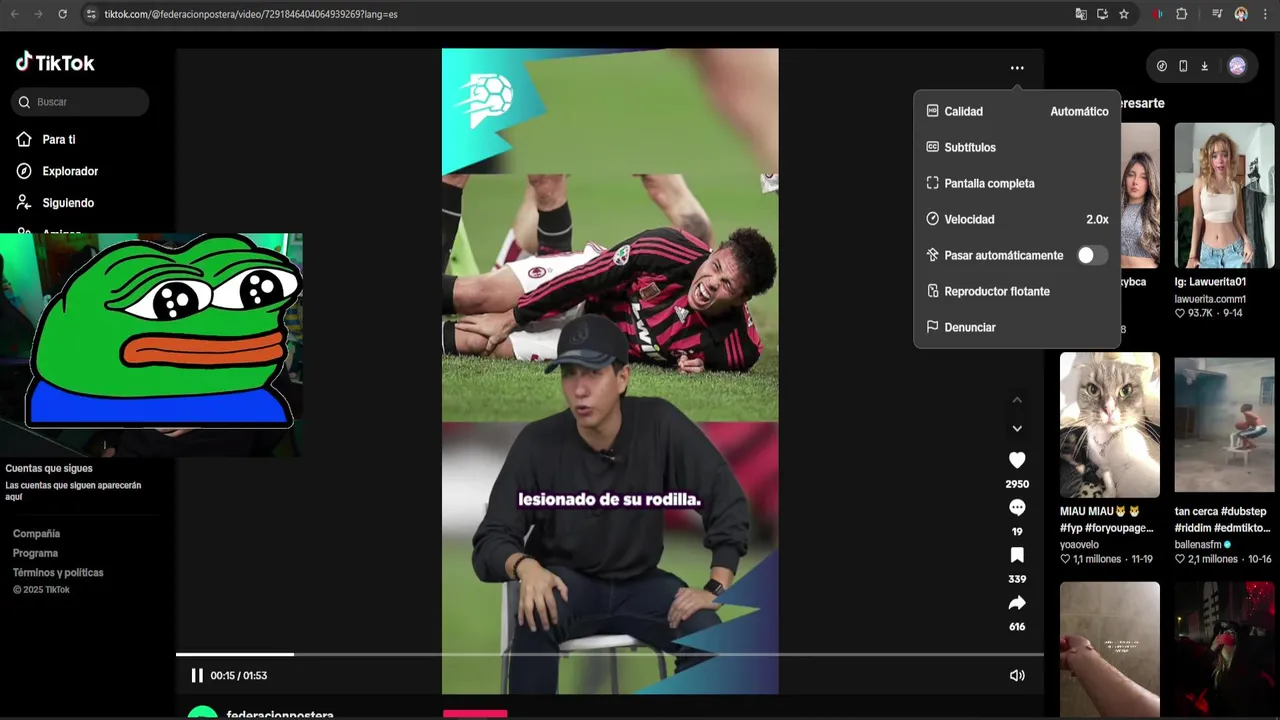The image size is (1280, 720).
Task: Open the three-dots video options menu
Action: tap(1017, 68)
